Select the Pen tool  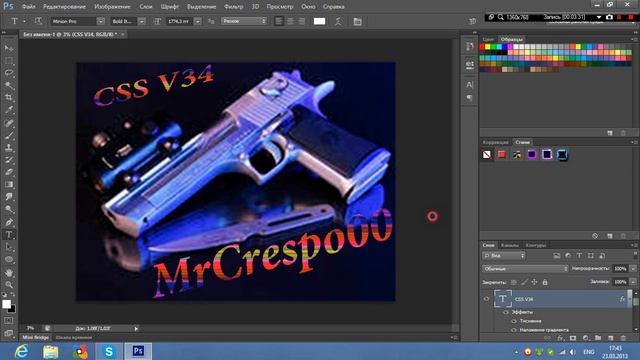9,222
